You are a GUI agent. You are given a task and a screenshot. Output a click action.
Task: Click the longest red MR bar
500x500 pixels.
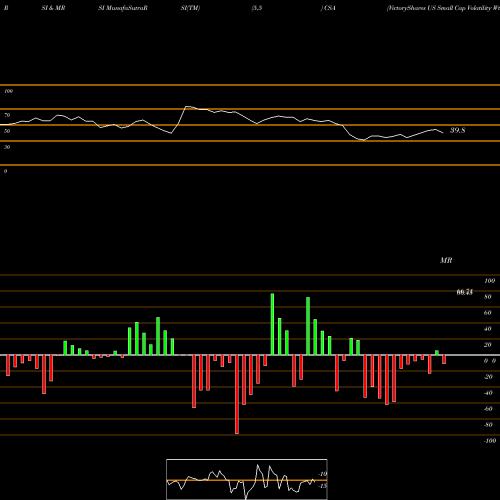[x=237, y=394]
